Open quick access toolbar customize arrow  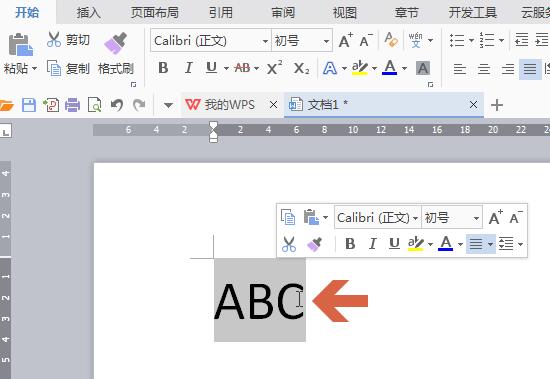point(168,105)
